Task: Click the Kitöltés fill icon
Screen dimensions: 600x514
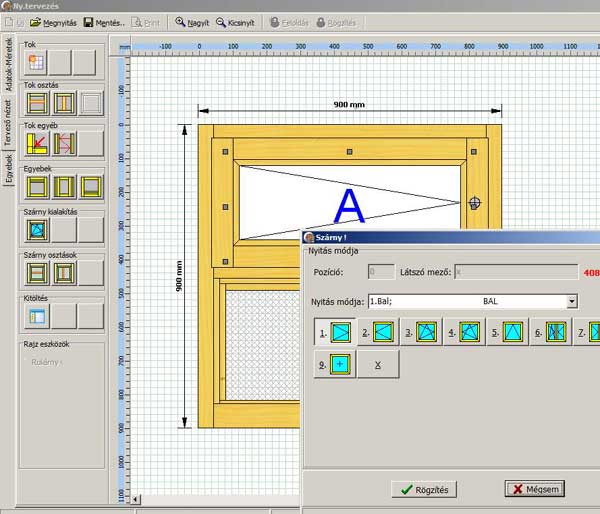Action: pos(37,317)
